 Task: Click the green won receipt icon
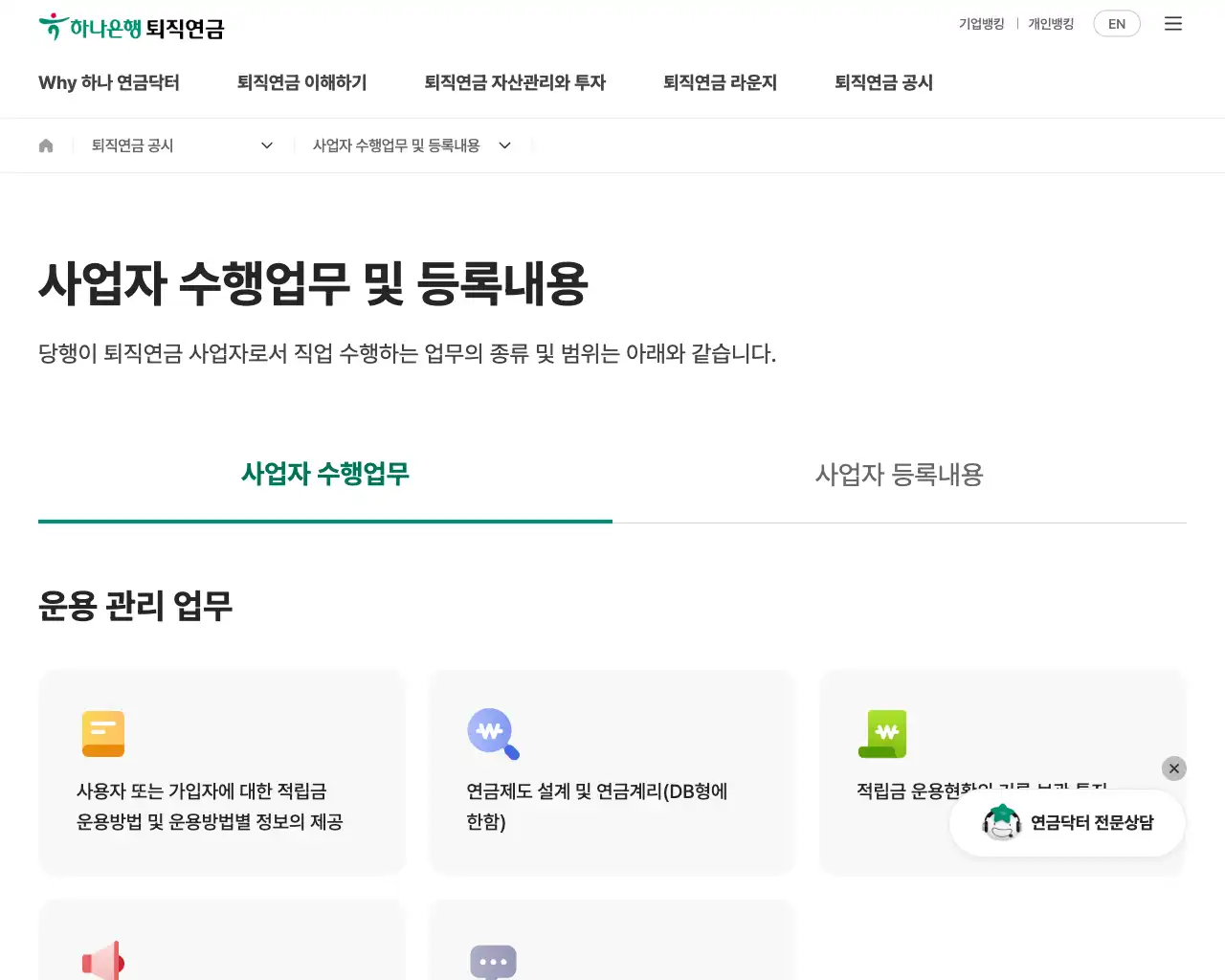(882, 734)
